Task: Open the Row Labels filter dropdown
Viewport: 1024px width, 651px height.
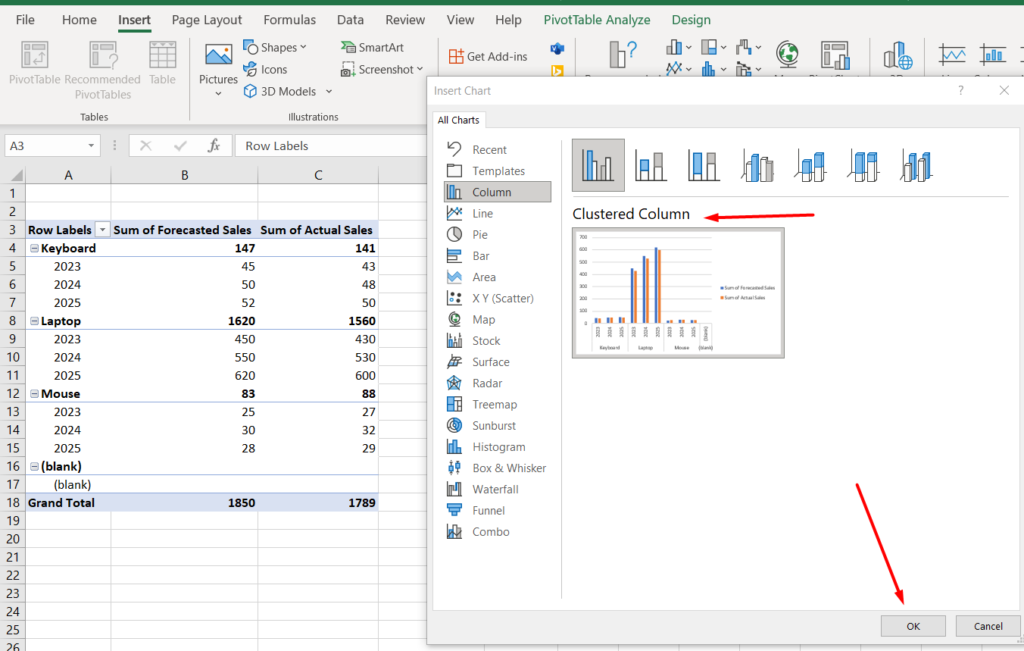Action: 103,230
